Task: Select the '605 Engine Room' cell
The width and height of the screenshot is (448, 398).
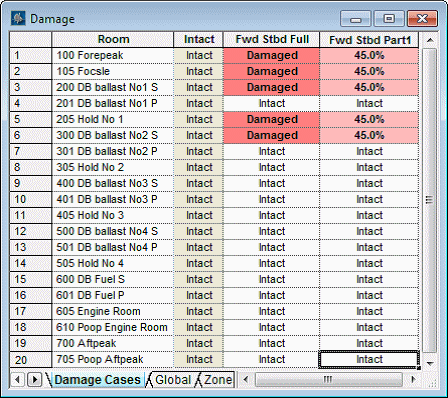Action: tap(113, 311)
